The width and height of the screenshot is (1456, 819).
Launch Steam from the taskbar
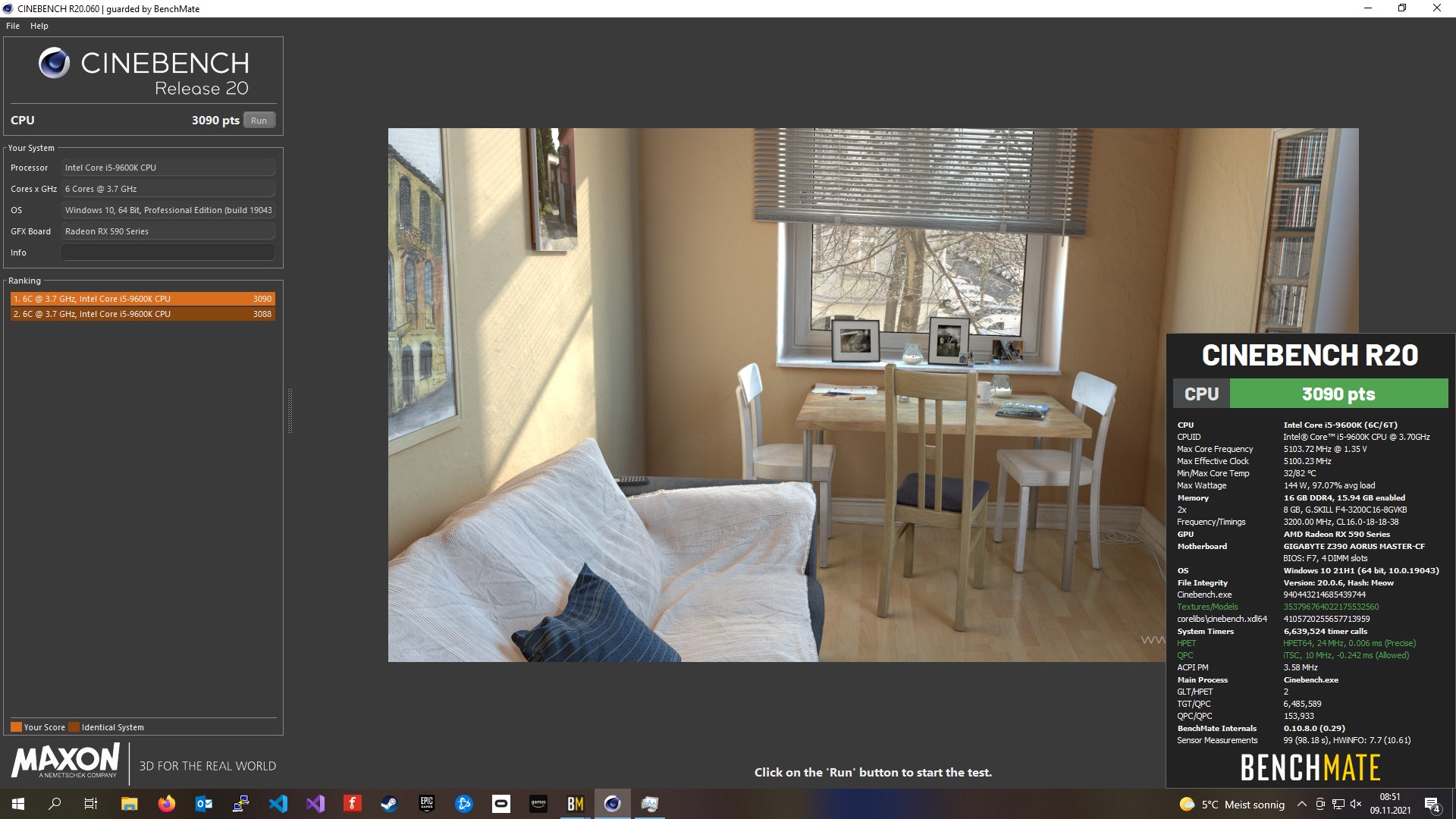(390, 804)
